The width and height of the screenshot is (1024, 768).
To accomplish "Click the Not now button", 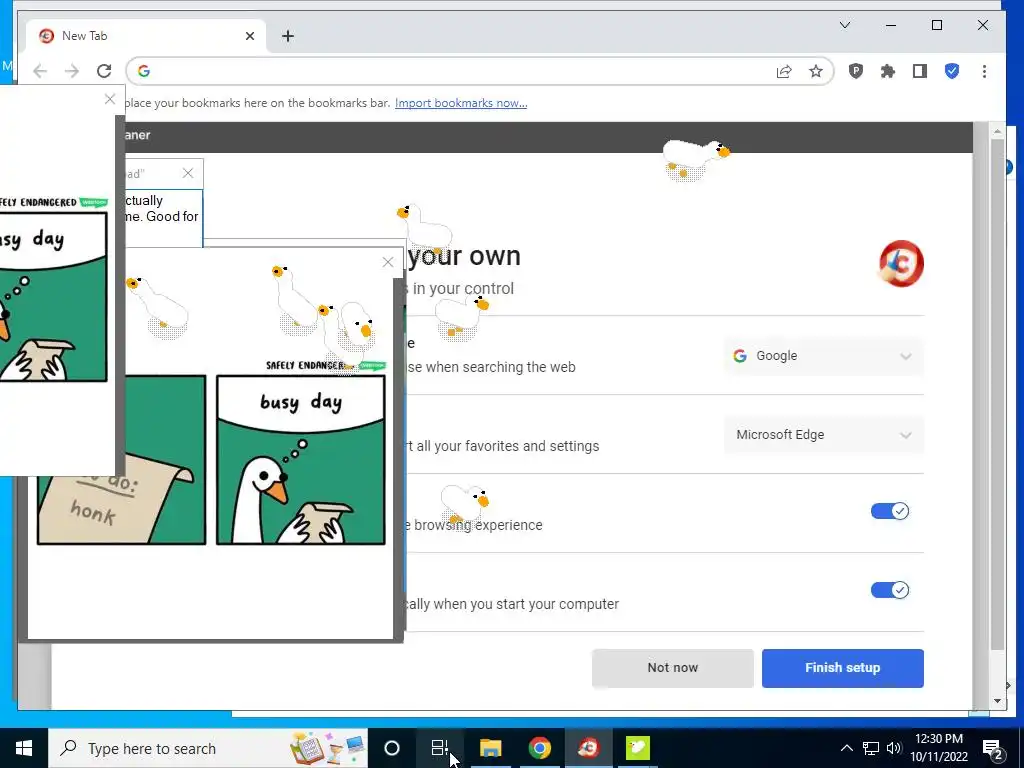I will tap(673, 667).
